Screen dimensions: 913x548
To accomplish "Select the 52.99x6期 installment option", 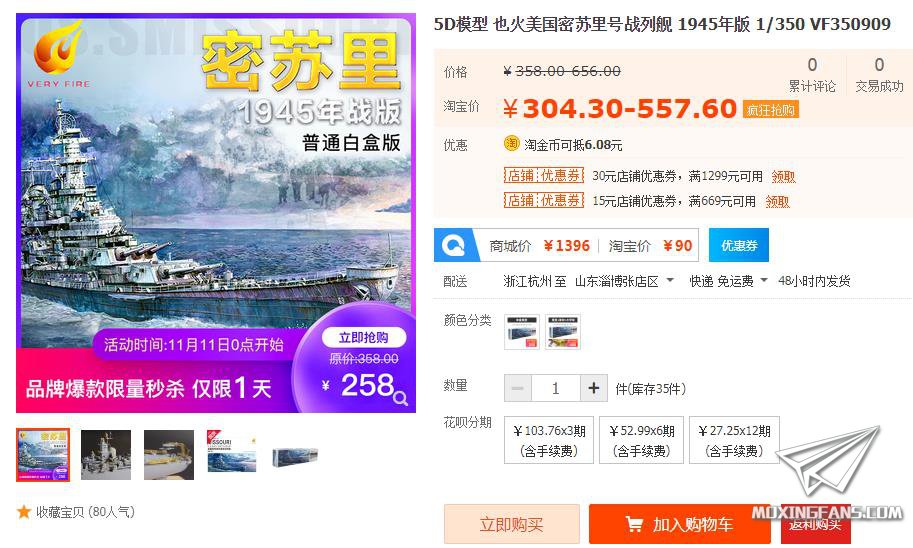I will (x=641, y=440).
